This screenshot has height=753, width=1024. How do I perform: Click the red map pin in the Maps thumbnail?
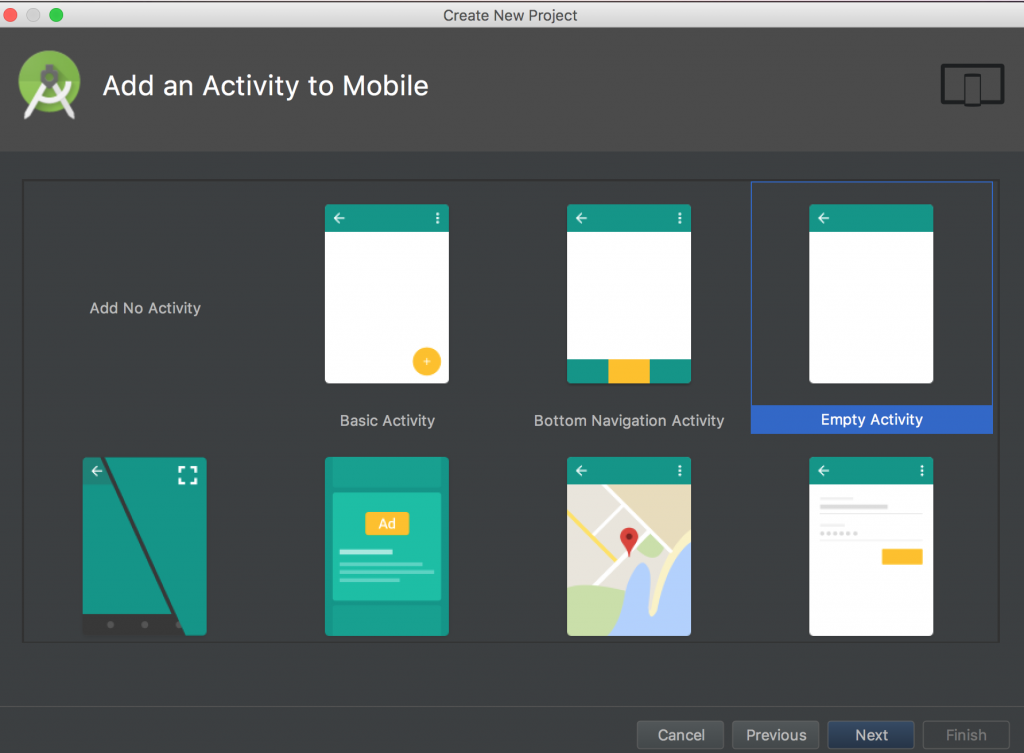tap(629, 541)
